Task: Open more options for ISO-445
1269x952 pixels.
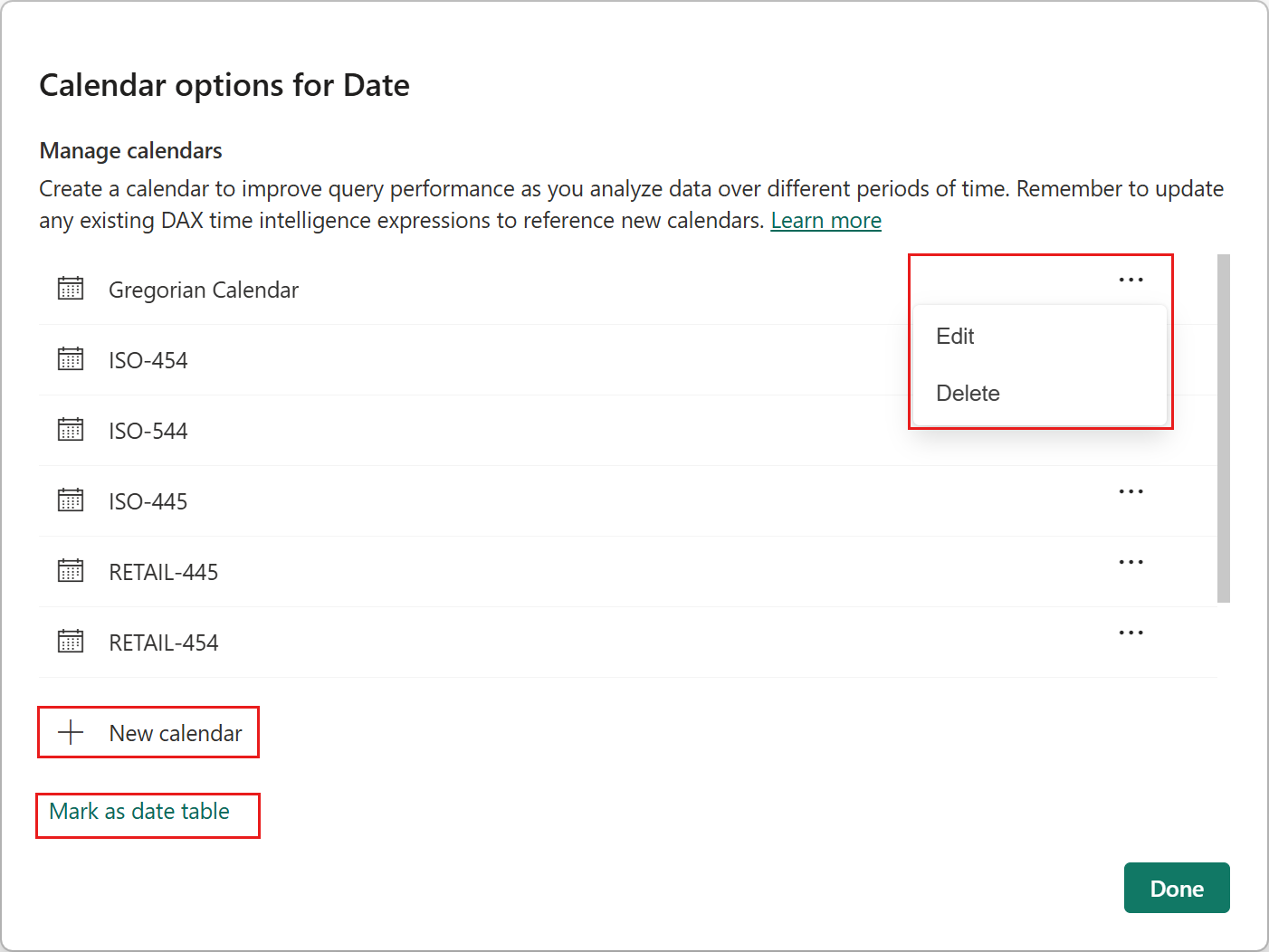Action: 1131,491
